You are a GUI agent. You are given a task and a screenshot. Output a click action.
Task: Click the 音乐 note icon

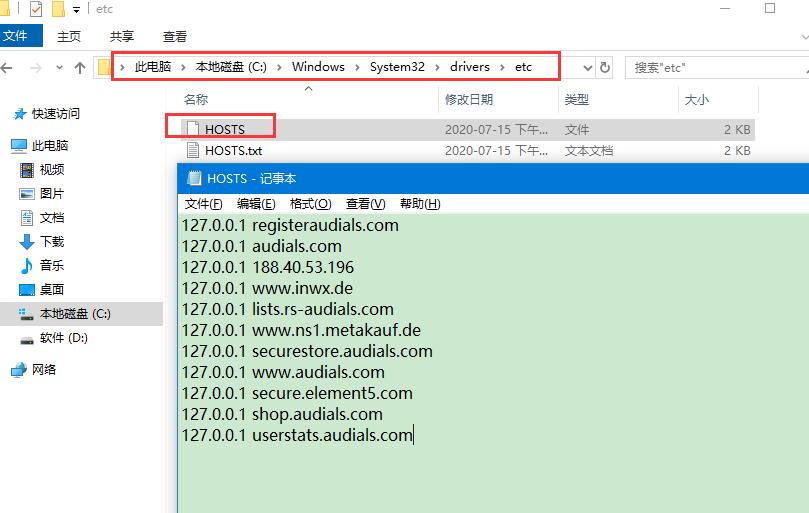point(26,265)
